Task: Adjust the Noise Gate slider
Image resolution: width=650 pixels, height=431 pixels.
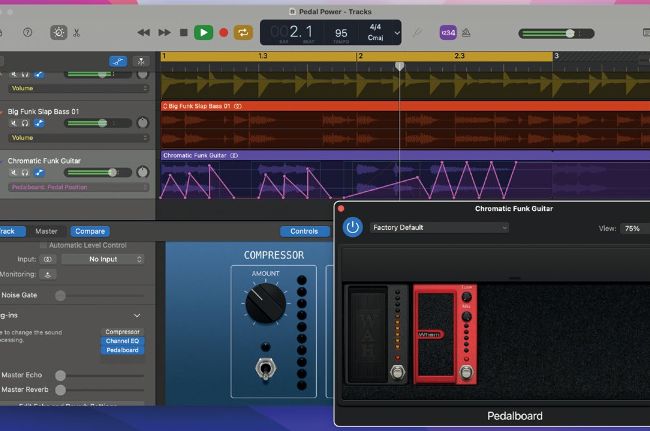Action: 61,295
